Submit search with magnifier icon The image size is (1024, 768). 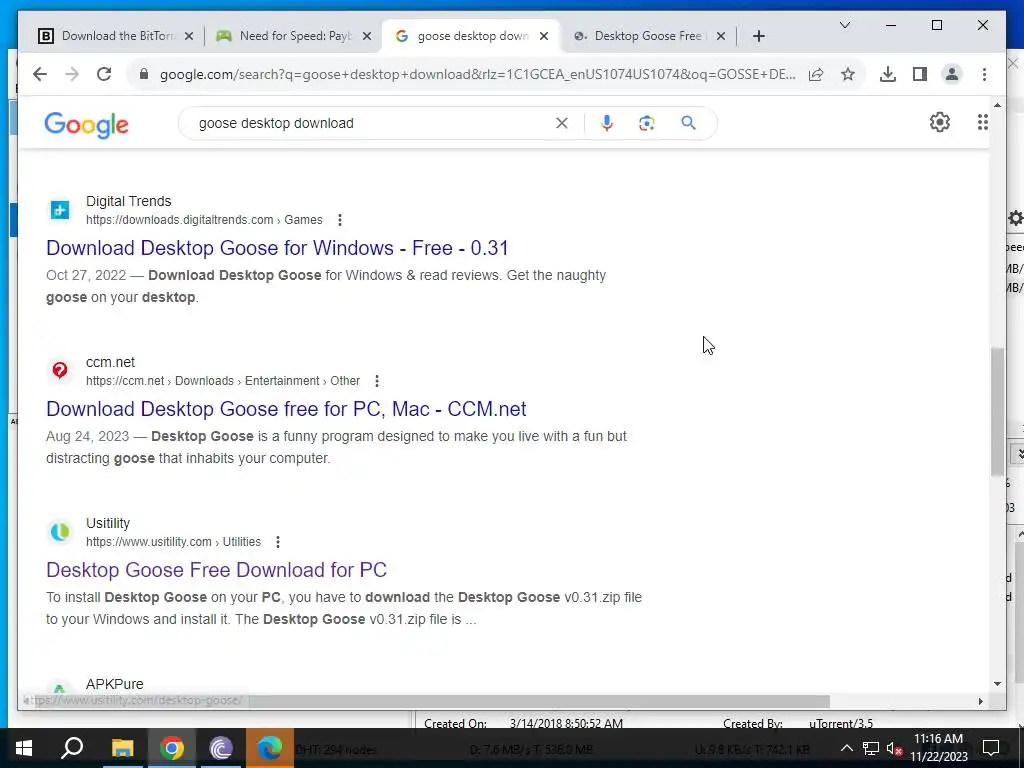point(688,123)
